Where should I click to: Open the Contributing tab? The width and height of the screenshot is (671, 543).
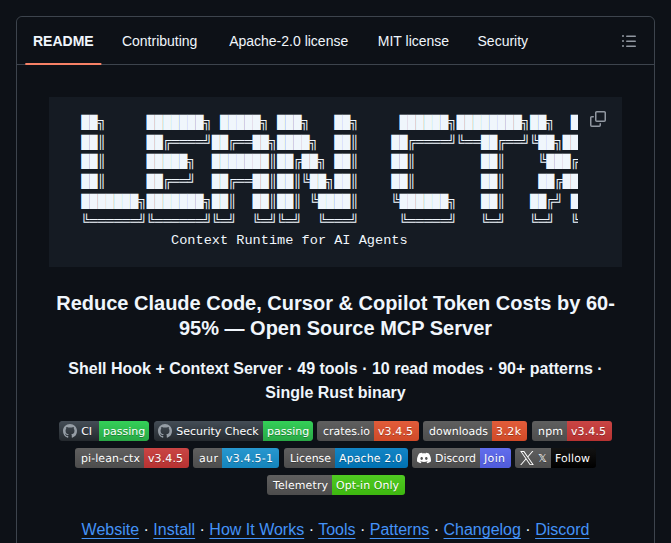160,41
